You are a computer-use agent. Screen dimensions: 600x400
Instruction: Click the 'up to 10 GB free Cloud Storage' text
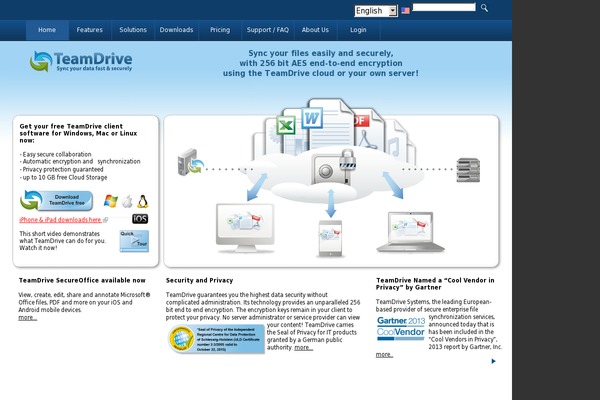[64, 177]
